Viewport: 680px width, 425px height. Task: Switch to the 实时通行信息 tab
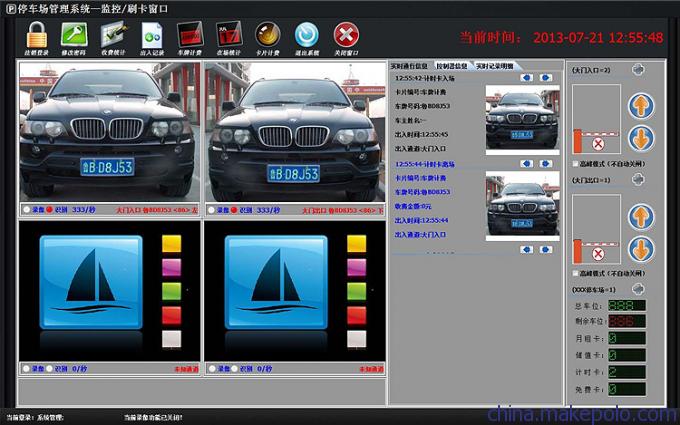(409, 66)
